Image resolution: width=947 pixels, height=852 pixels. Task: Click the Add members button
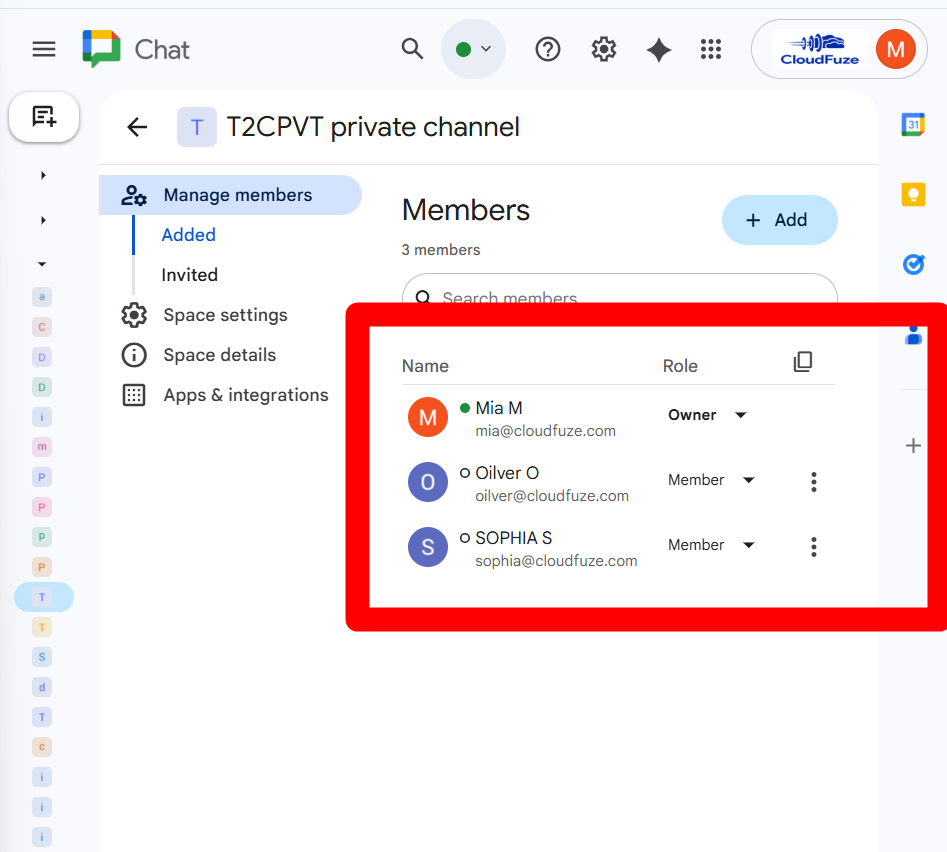(779, 220)
